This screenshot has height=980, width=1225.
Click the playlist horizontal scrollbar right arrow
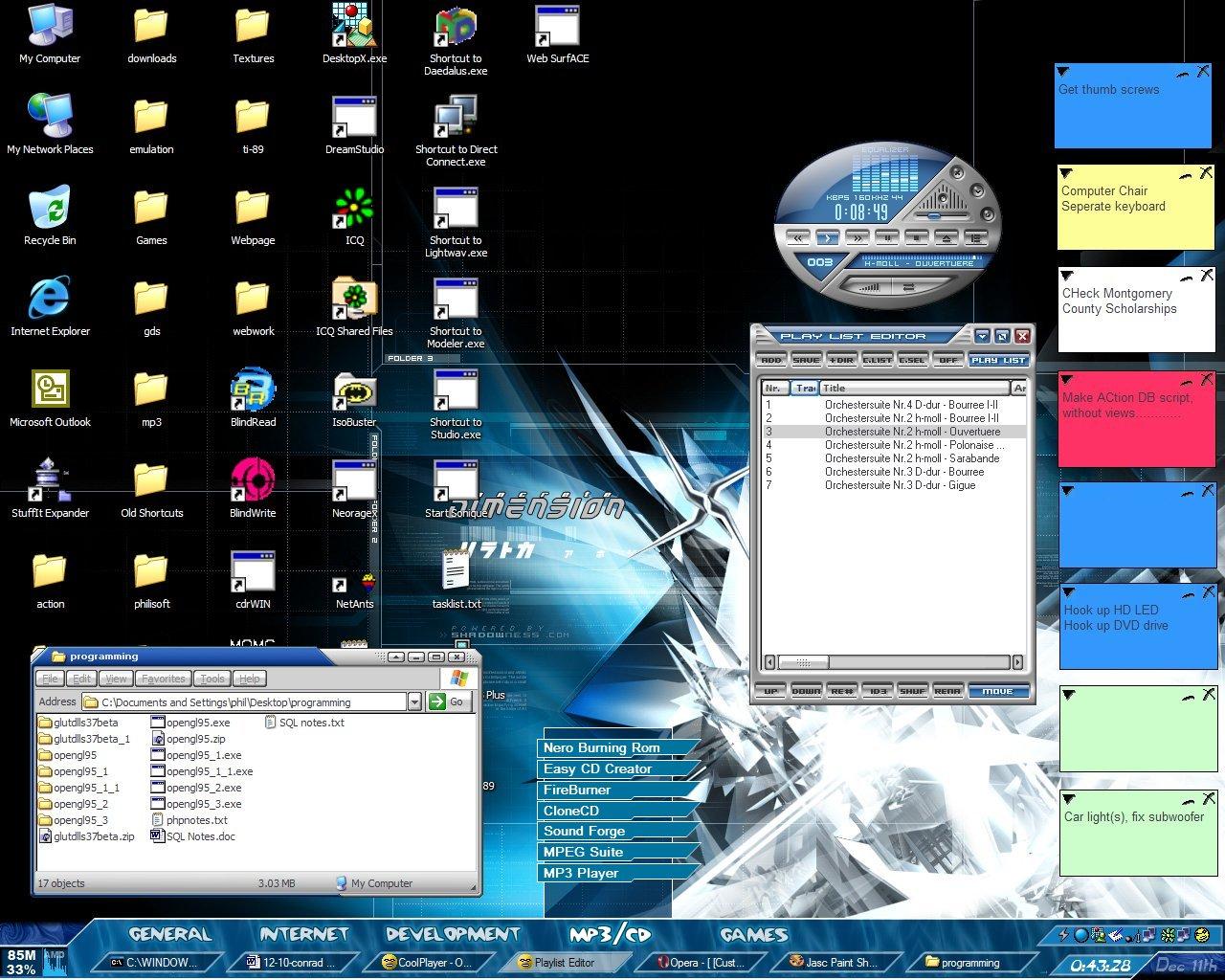[x=1017, y=661]
